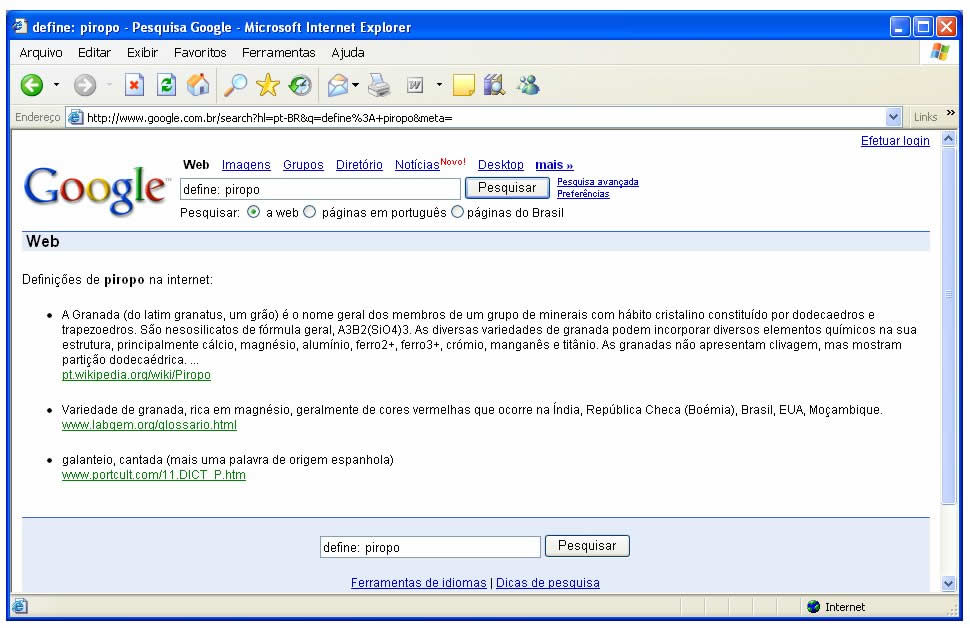The width and height of the screenshot is (970, 628).
Task: Click the page icon in the address bar
Action: (x=75, y=117)
